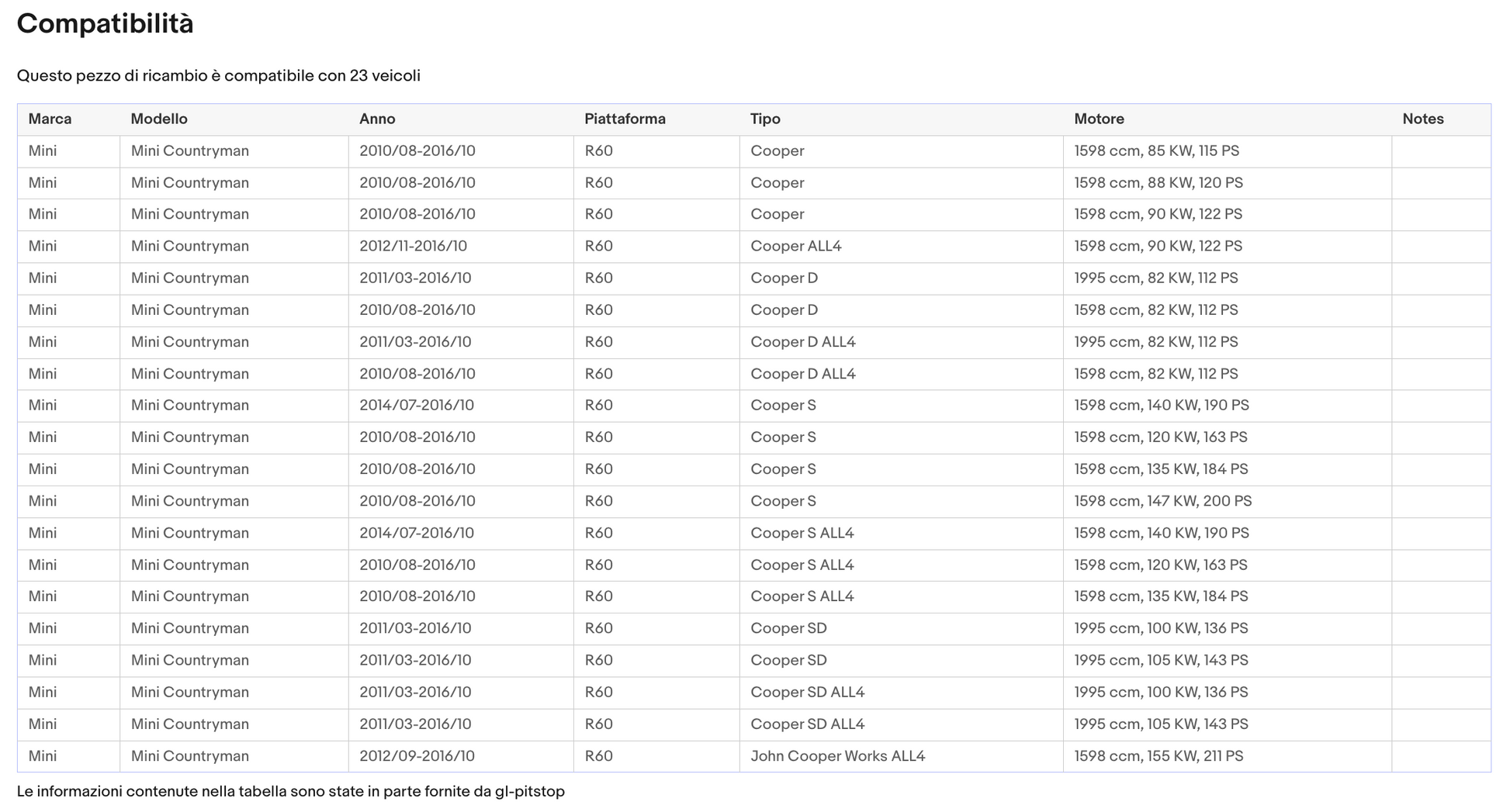
Task: Select the 2012/09-2016/10 year cell
Action: 417,756
